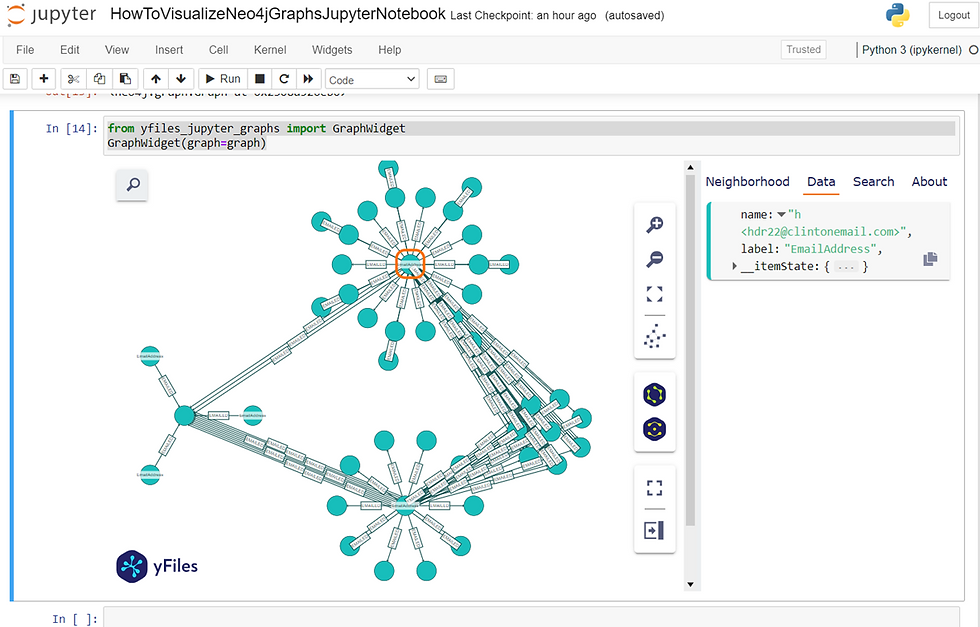Screen dimensions: 980x627
Task: Switch to the About tab
Action: tap(929, 182)
